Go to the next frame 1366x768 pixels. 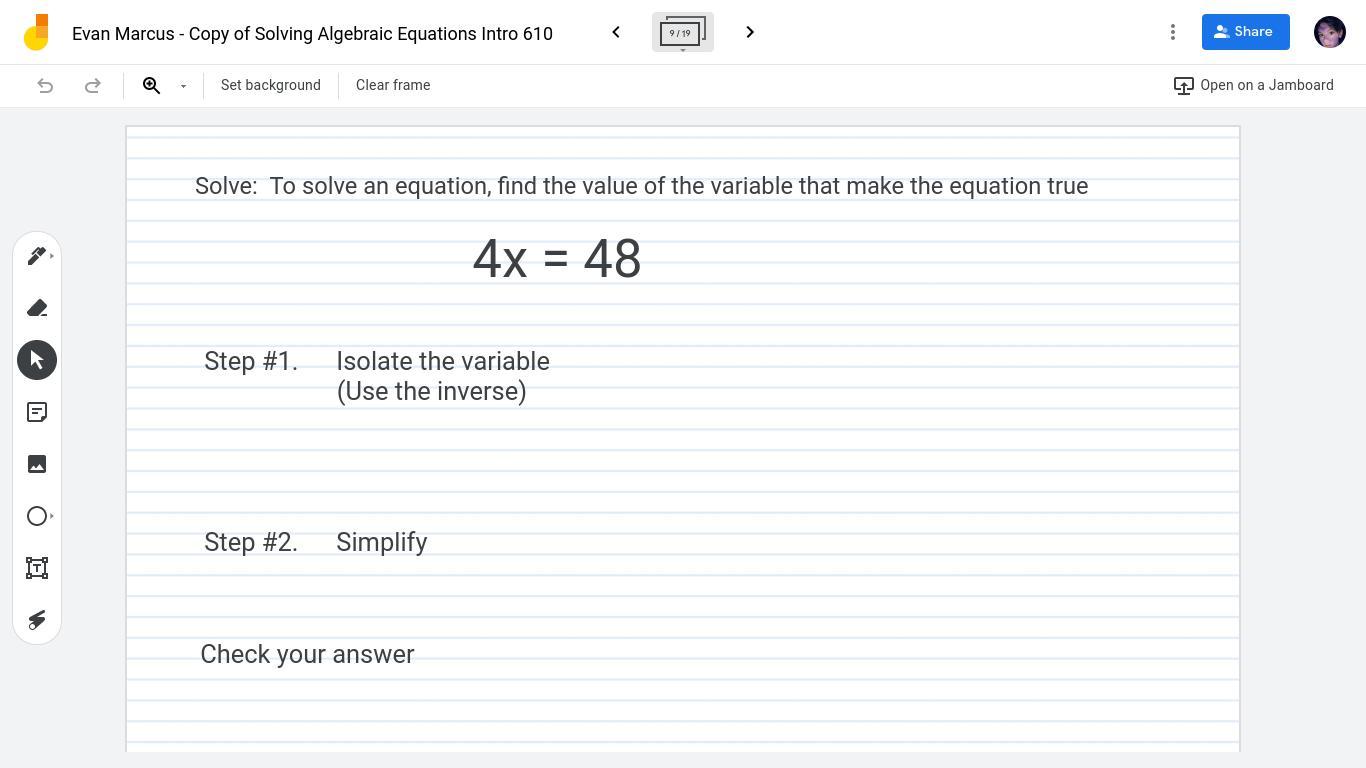coord(750,32)
